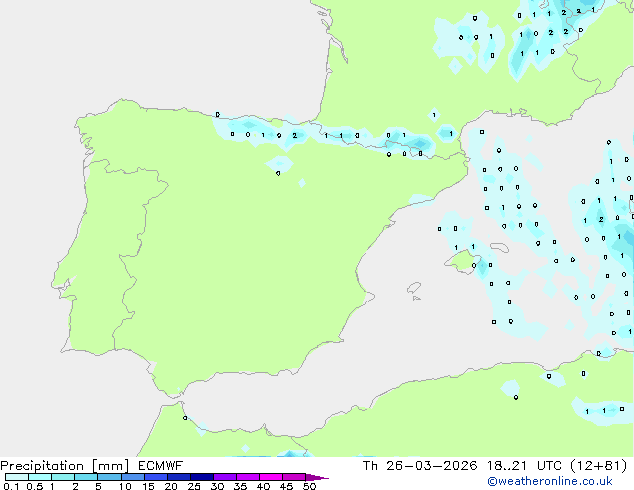The image size is (634, 490).
Task: Click the "(12+81)" forecast run text
Action: tap(598, 465)
